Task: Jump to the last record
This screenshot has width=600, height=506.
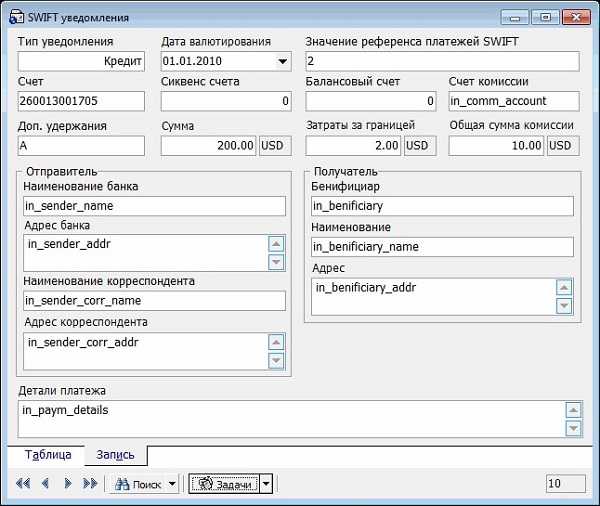Action: coord(90,484)
